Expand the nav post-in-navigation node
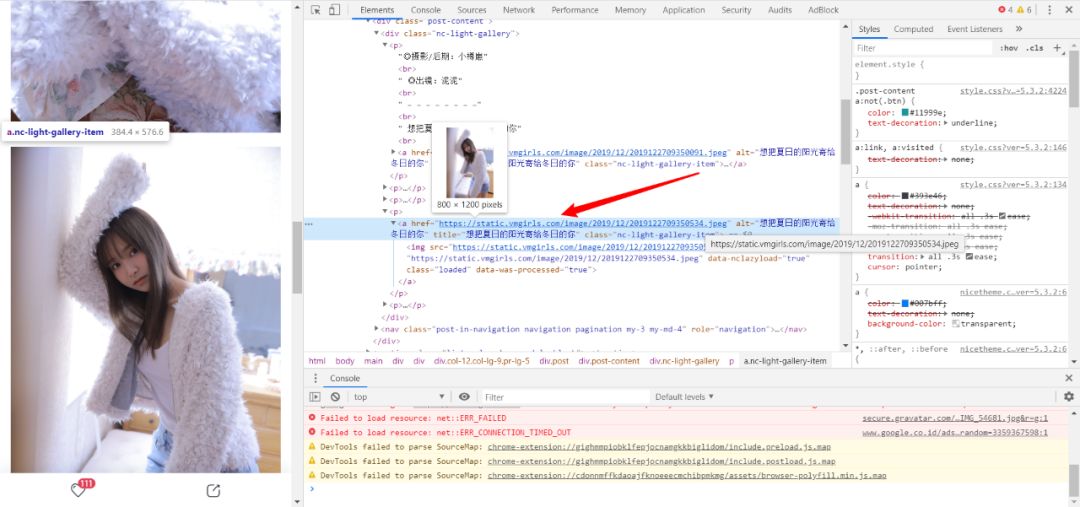1080x507 pixels. (376, 329)
